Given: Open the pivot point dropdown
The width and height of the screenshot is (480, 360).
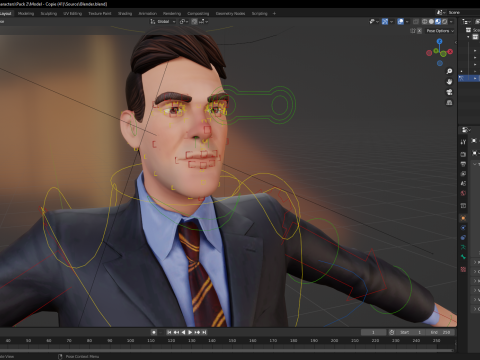Looking at the screenshot, I should [184, 21].
